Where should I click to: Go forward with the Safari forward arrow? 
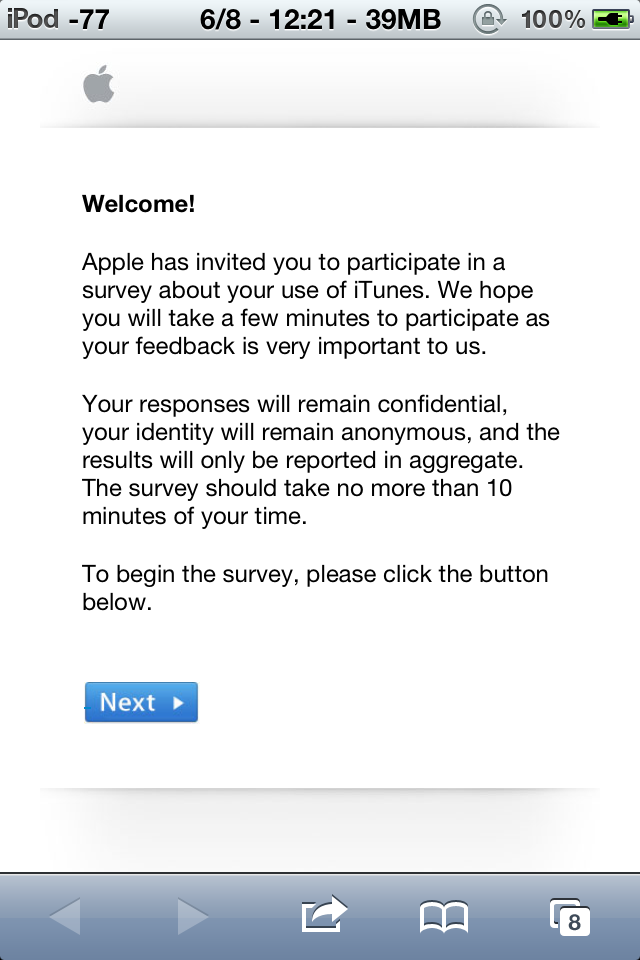click(x=193, y=916)
